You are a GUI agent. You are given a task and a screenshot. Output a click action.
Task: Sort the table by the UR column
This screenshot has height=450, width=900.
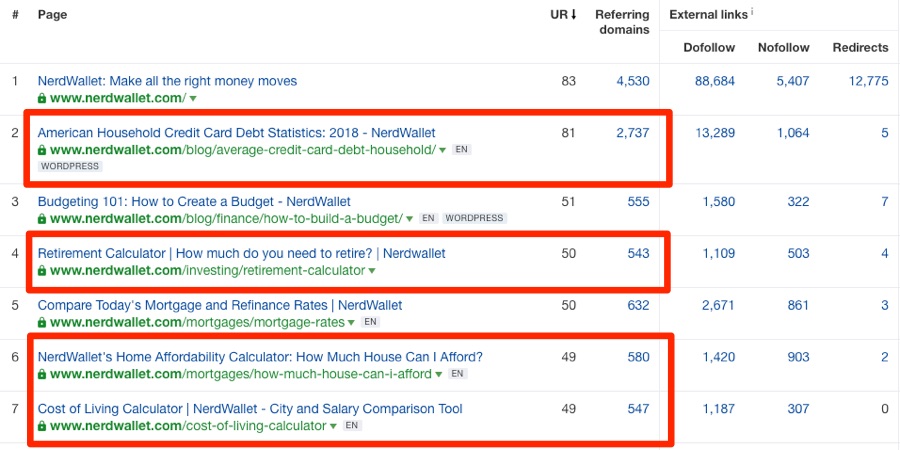coord(563,15)
